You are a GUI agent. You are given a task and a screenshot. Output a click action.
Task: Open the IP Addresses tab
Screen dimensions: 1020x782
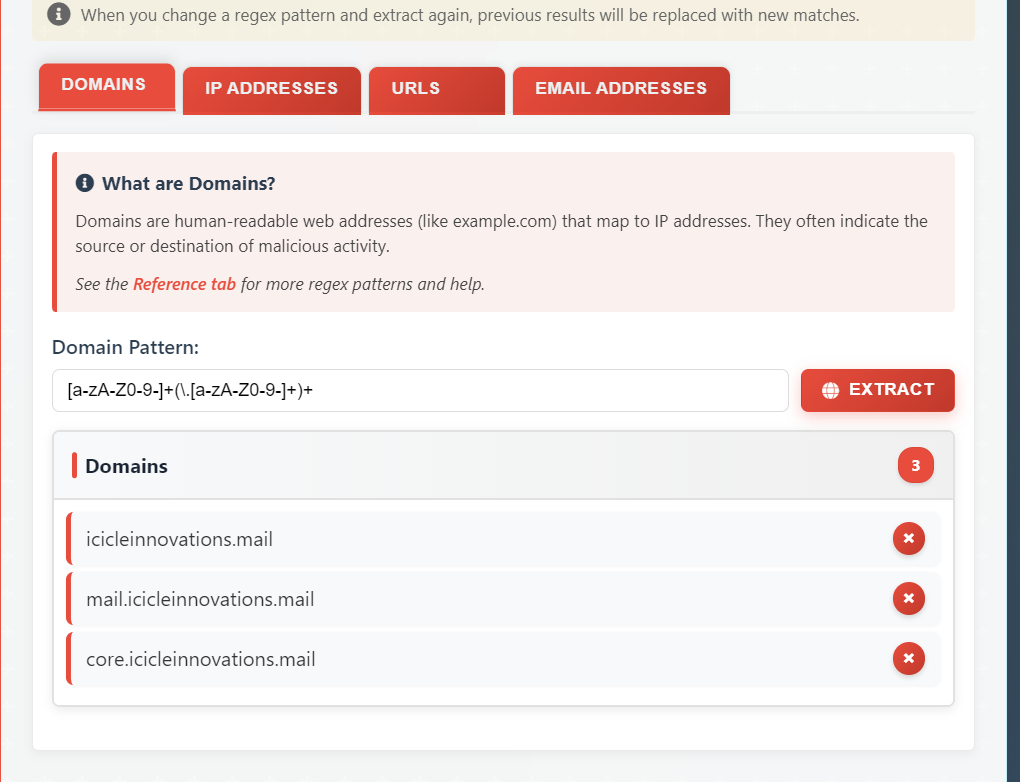272,90
